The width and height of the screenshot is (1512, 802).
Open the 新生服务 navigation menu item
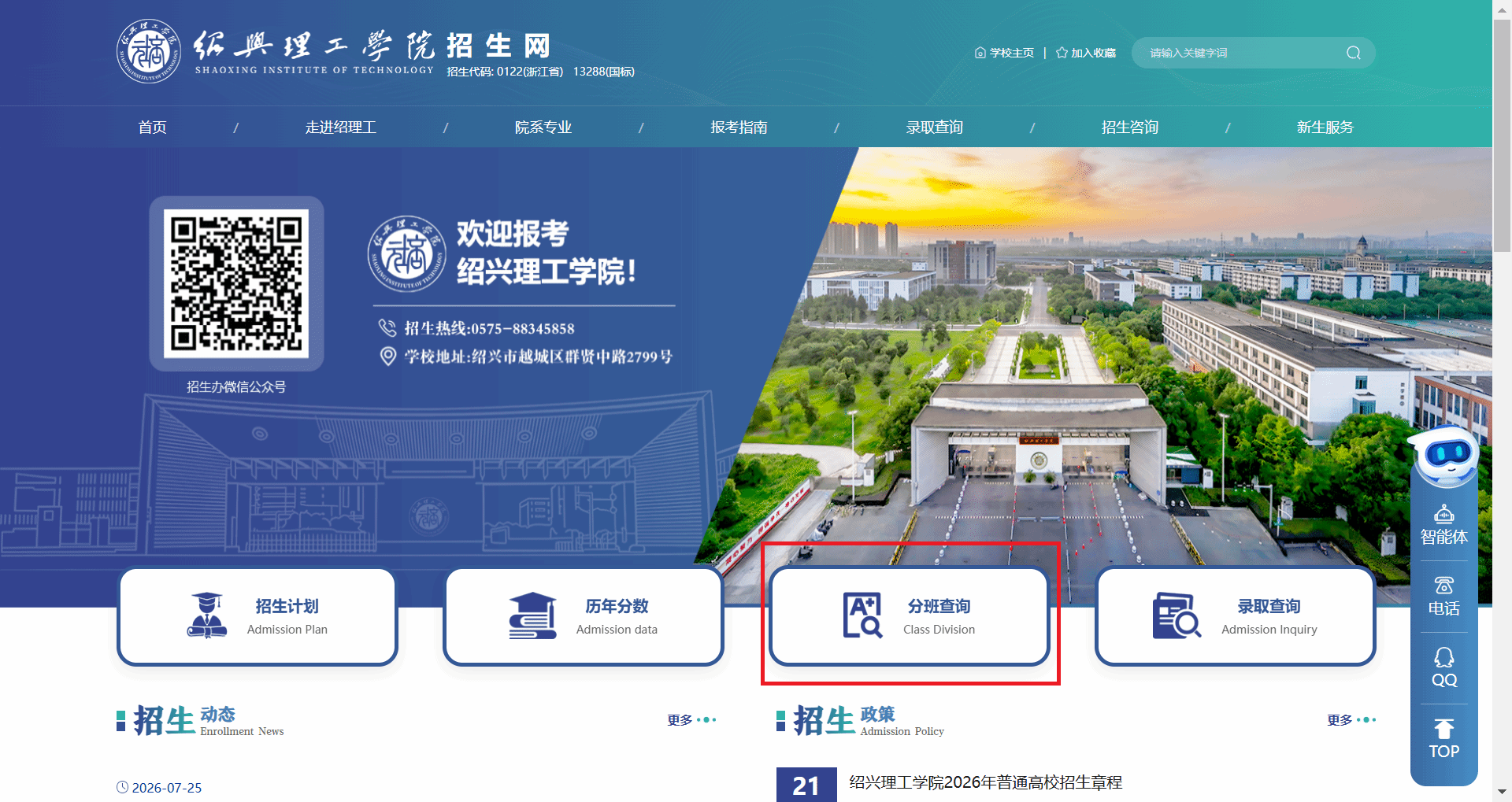coord(1325,128)
